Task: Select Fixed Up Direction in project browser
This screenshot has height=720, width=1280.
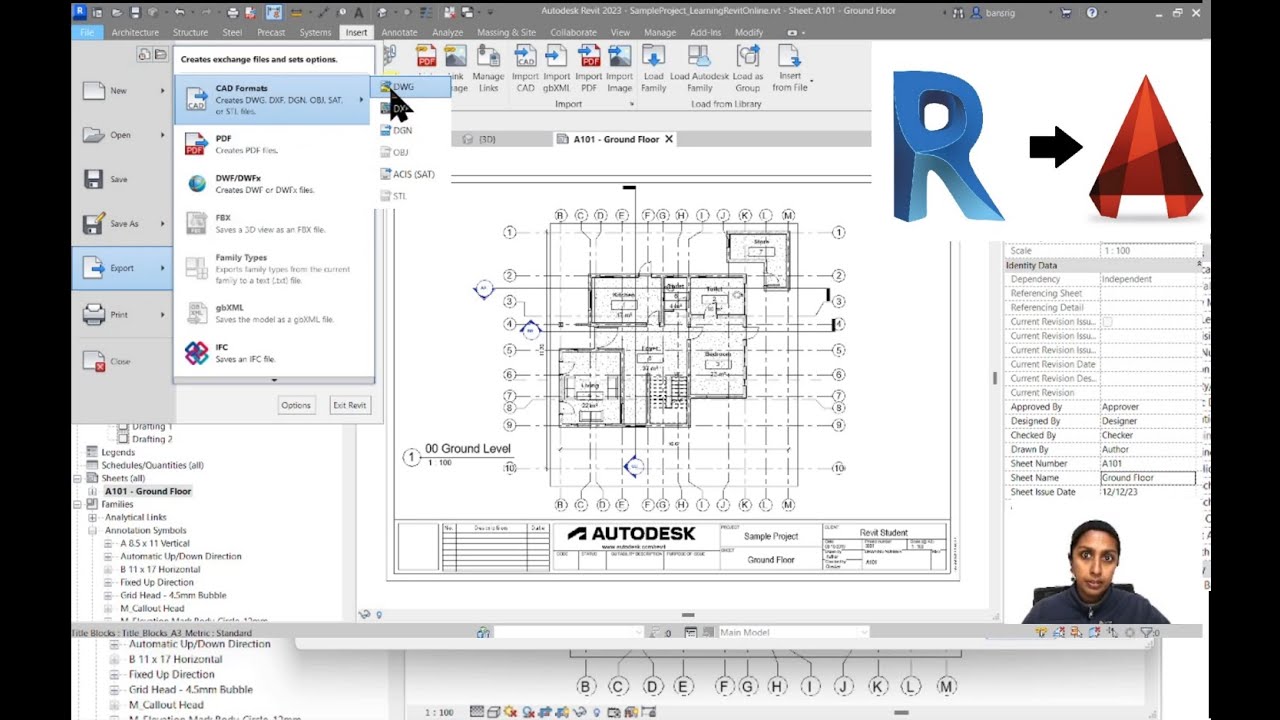Action: [x=157, y=582]
